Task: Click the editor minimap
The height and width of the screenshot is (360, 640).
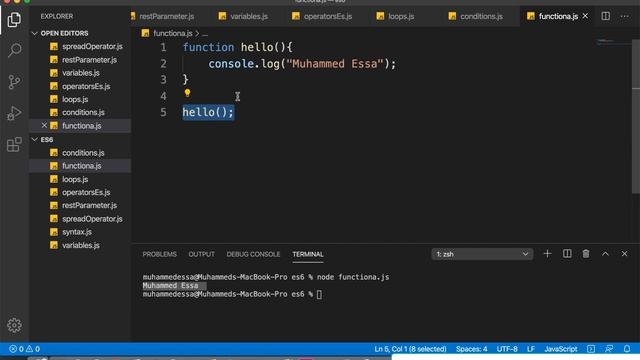Action: 613,41
